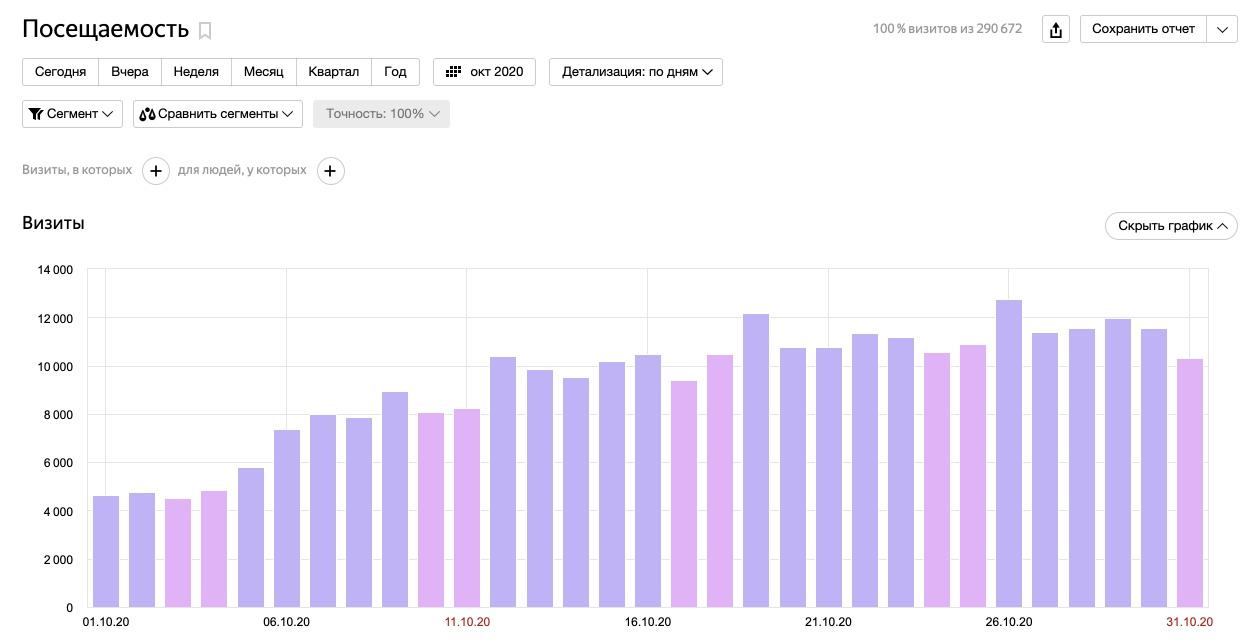Click the Визиты, в которых label

(x=77, y=170)
